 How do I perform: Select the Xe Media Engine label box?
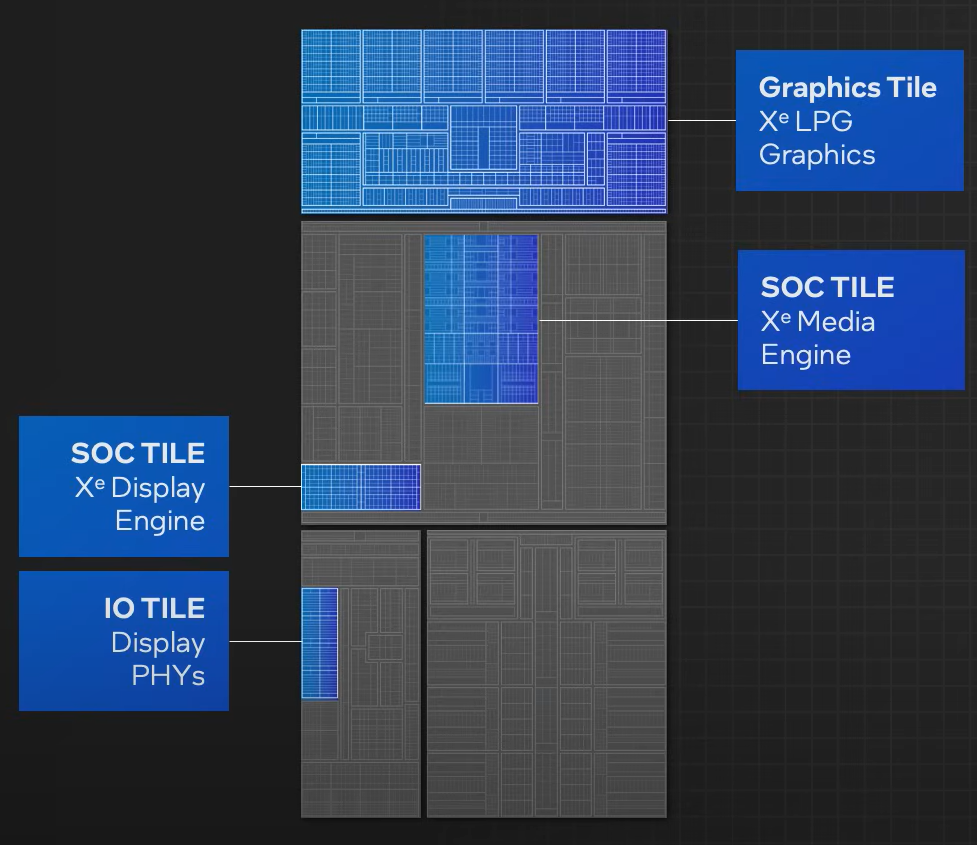pyautogui.click(x=851, y=320)
